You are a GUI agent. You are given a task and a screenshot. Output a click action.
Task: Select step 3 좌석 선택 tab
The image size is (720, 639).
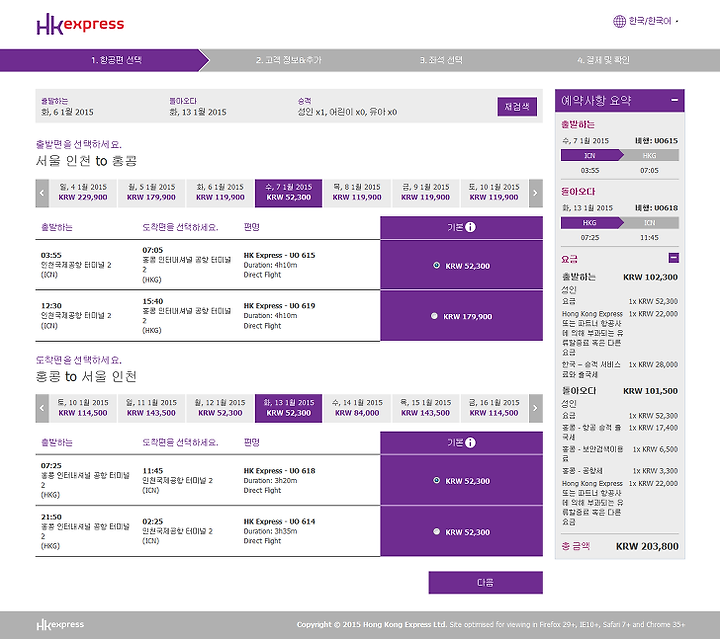(x=441, y=60)
